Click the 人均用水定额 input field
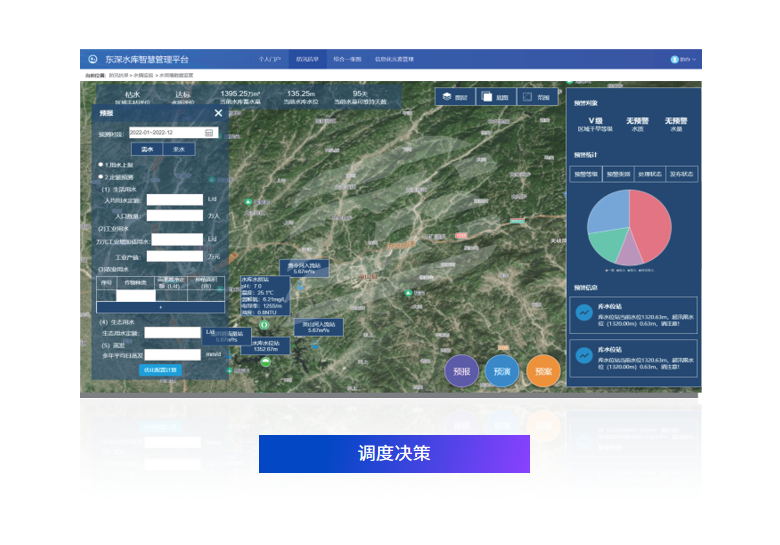 [174, 200]
